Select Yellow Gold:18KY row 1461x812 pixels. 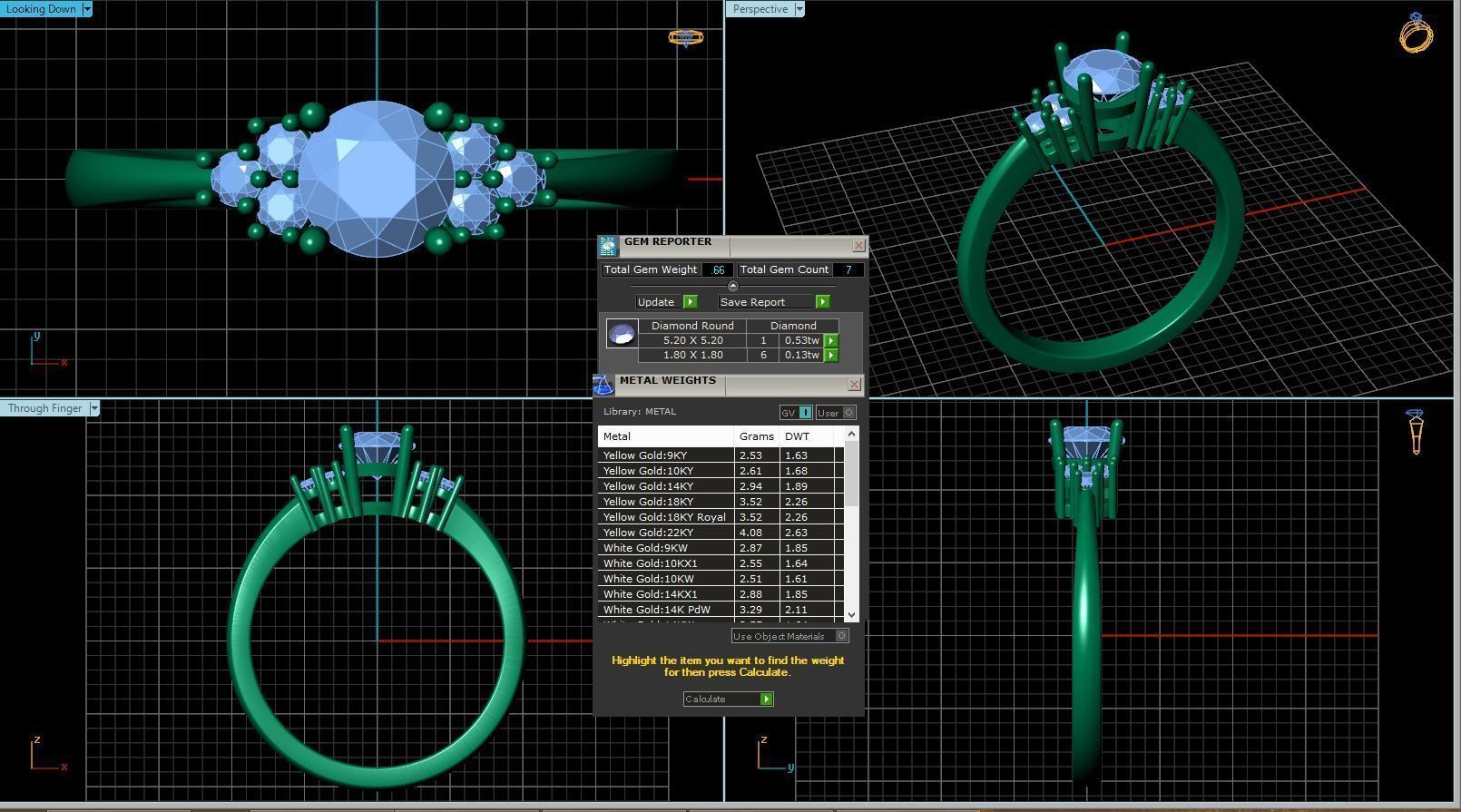tap(721, 502)
